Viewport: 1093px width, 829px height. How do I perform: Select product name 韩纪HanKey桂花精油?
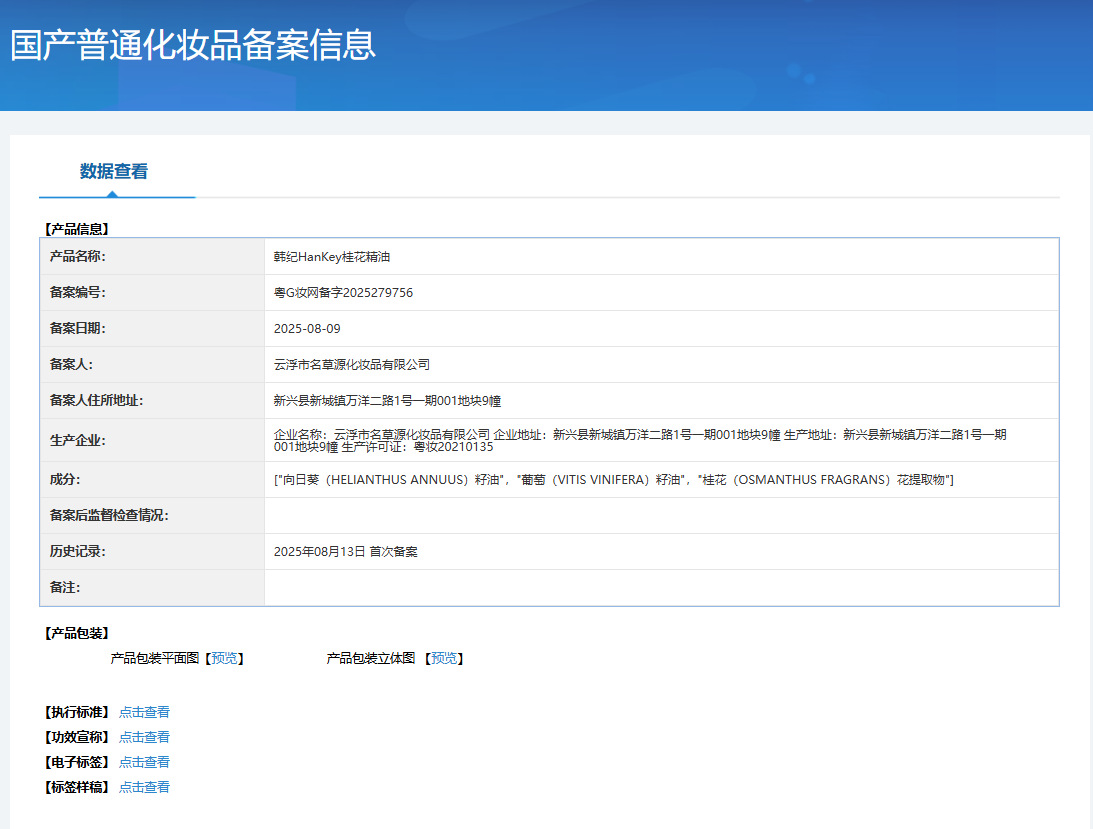(x=332, y=257)
